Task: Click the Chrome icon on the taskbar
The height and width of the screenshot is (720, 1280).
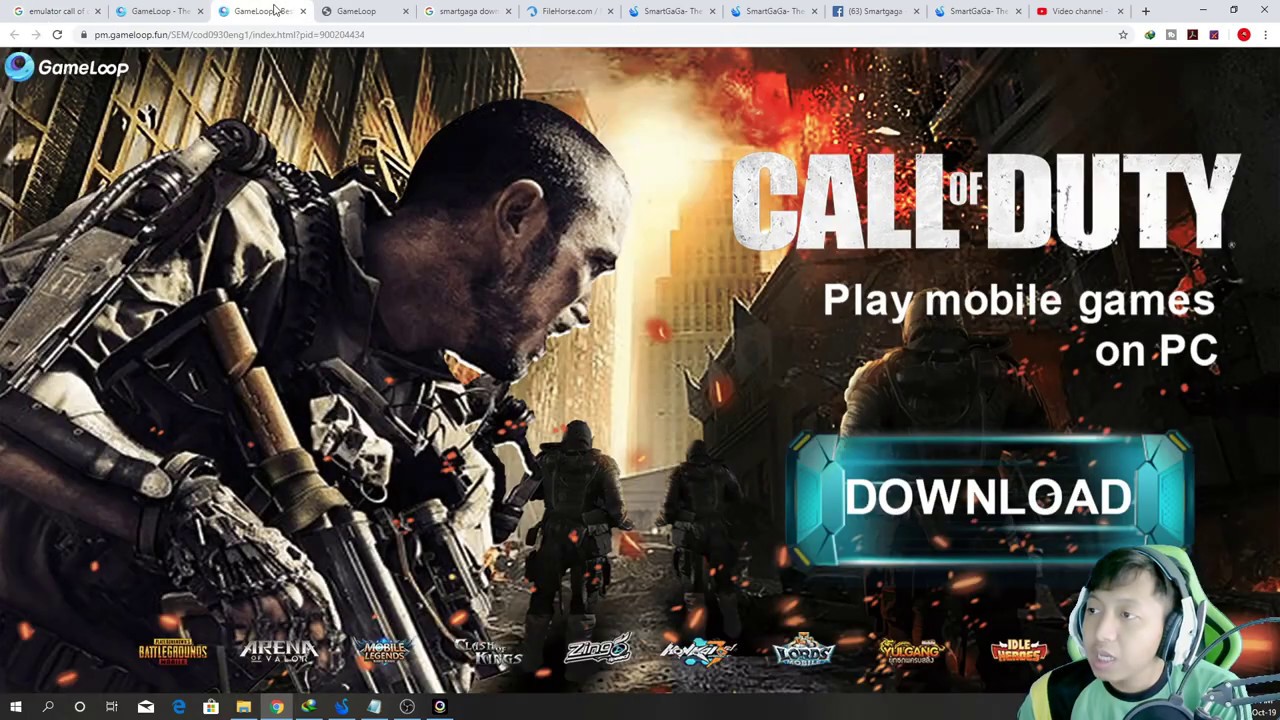Action: 276,707
